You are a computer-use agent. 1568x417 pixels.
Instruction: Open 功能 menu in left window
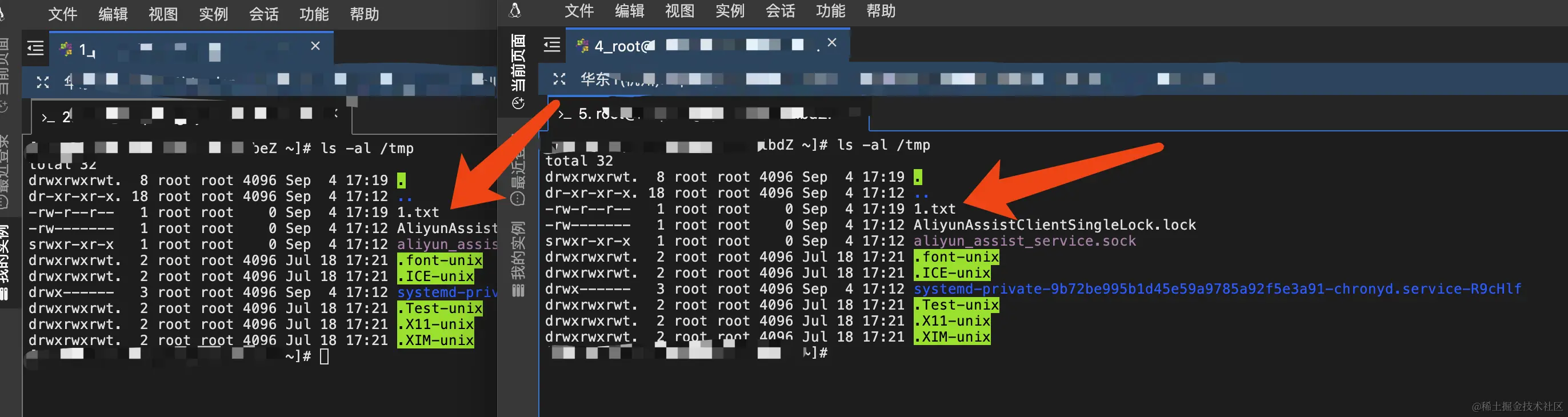[x=314, y=14]
